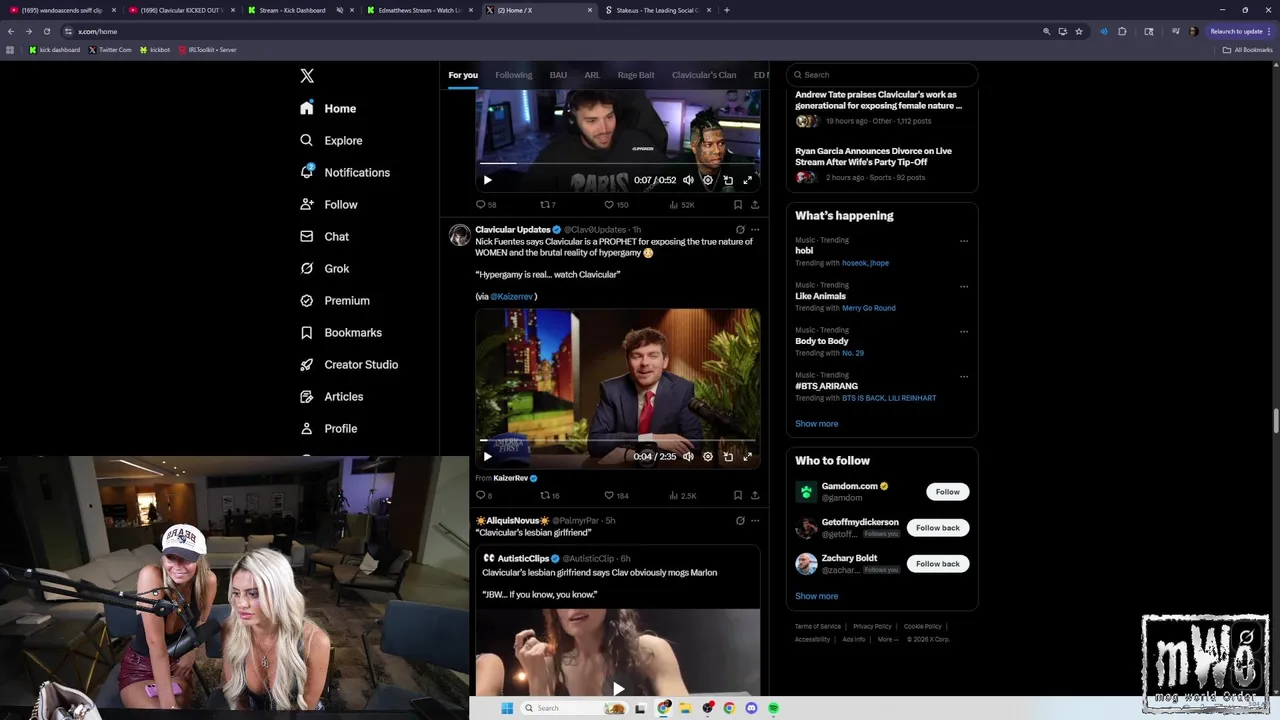Image resolution: width=1280 pixels, height=720 pixels.
Task: Open more options for 'Body to Body' trend
Action: click(x=964, y=331)
